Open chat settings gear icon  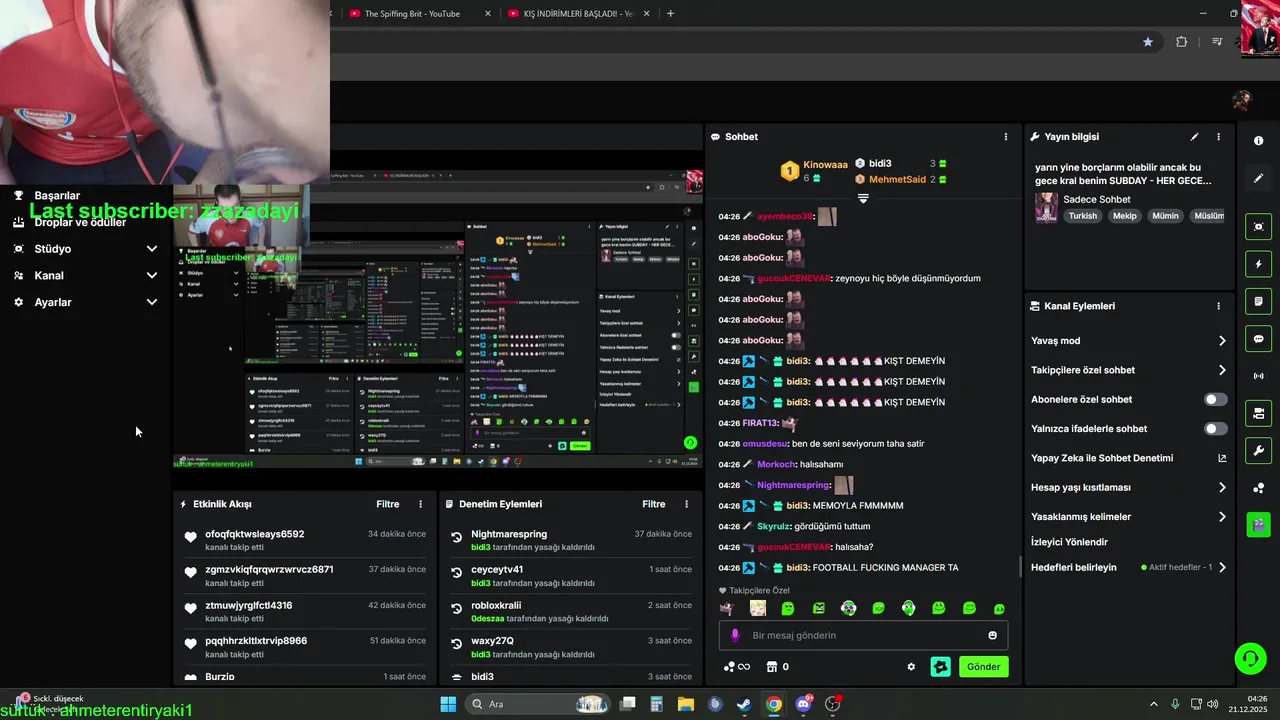coord(911,667)
